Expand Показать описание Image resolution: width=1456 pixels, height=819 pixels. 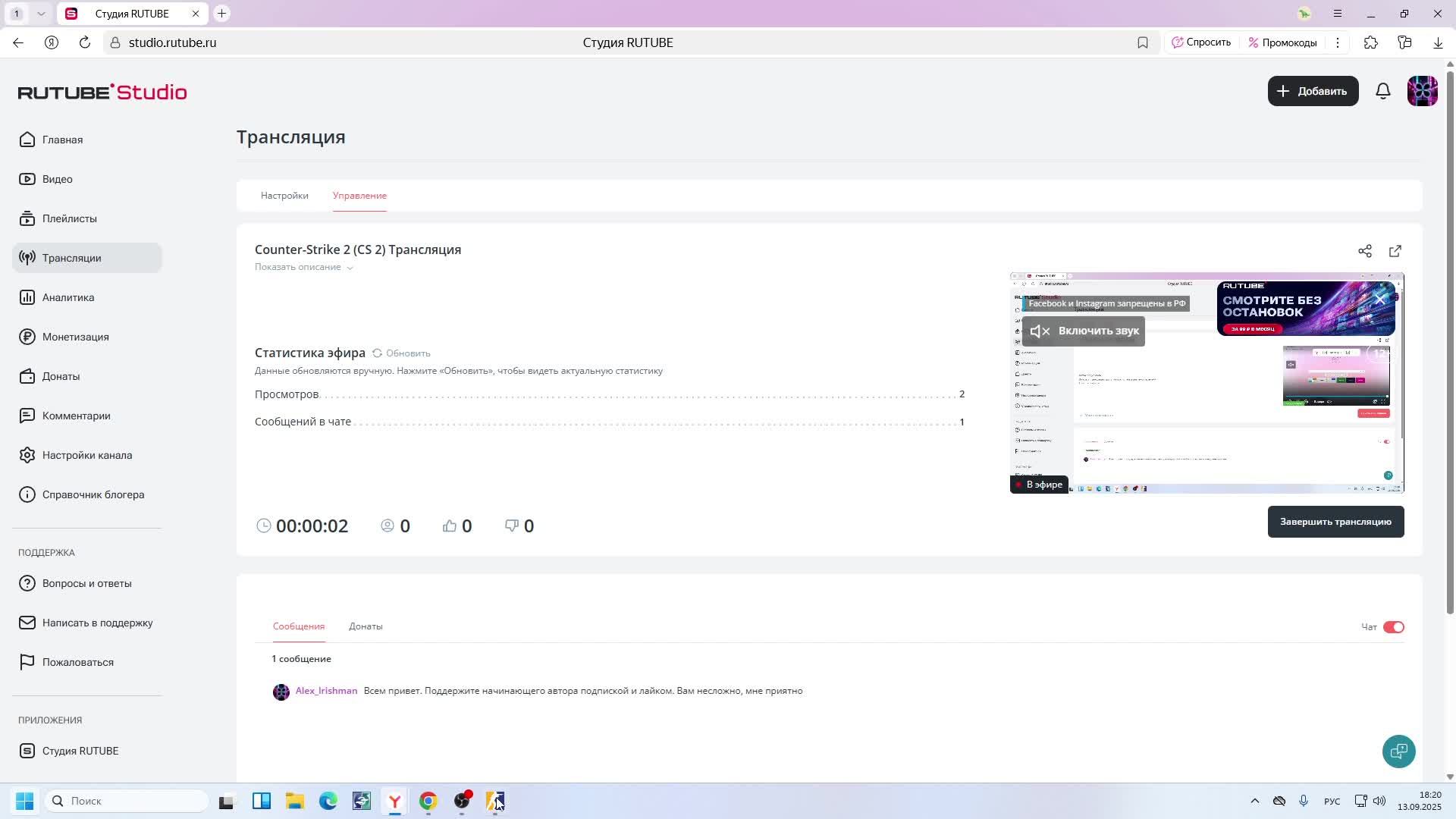coord(303,267)
